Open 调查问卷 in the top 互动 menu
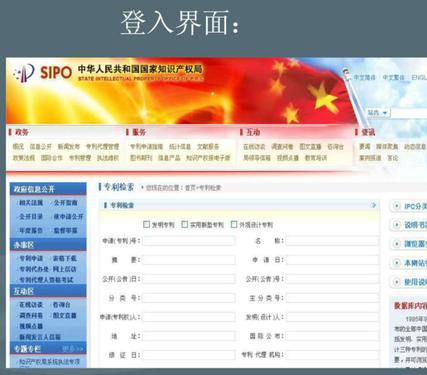 pos(282,147)
